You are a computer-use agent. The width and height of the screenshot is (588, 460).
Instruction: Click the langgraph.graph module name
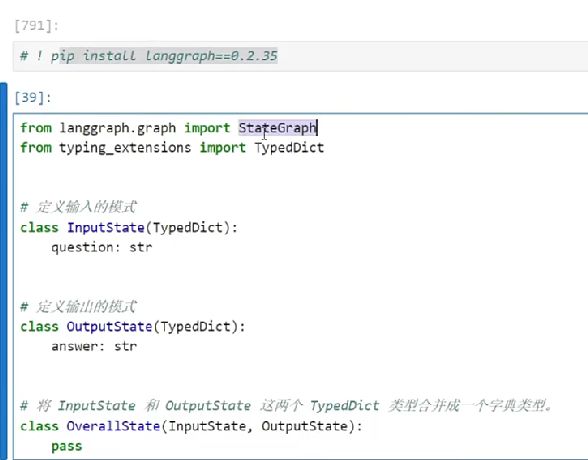118,128
